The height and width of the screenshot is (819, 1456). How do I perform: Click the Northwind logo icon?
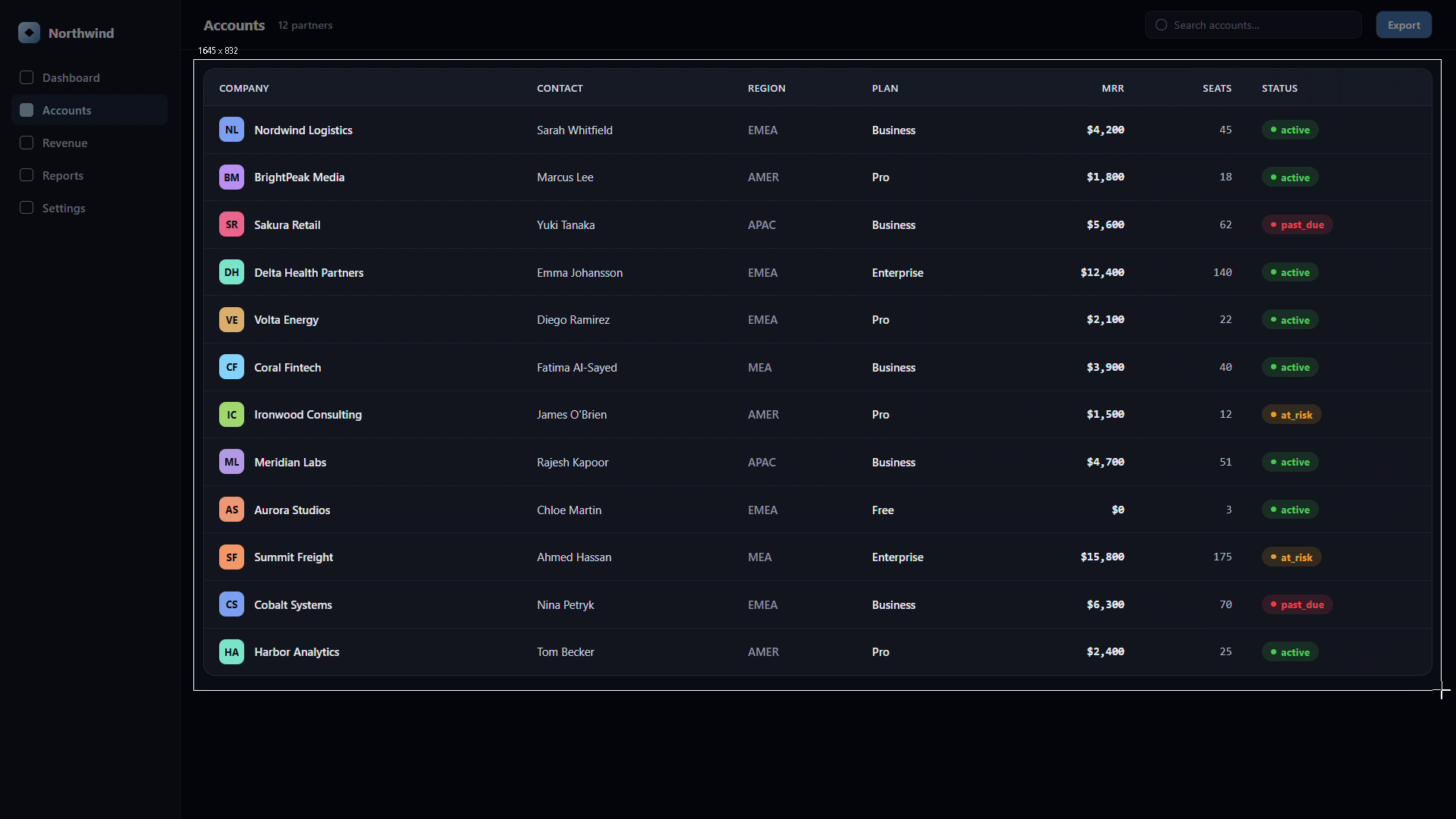[x=29, y=33]
